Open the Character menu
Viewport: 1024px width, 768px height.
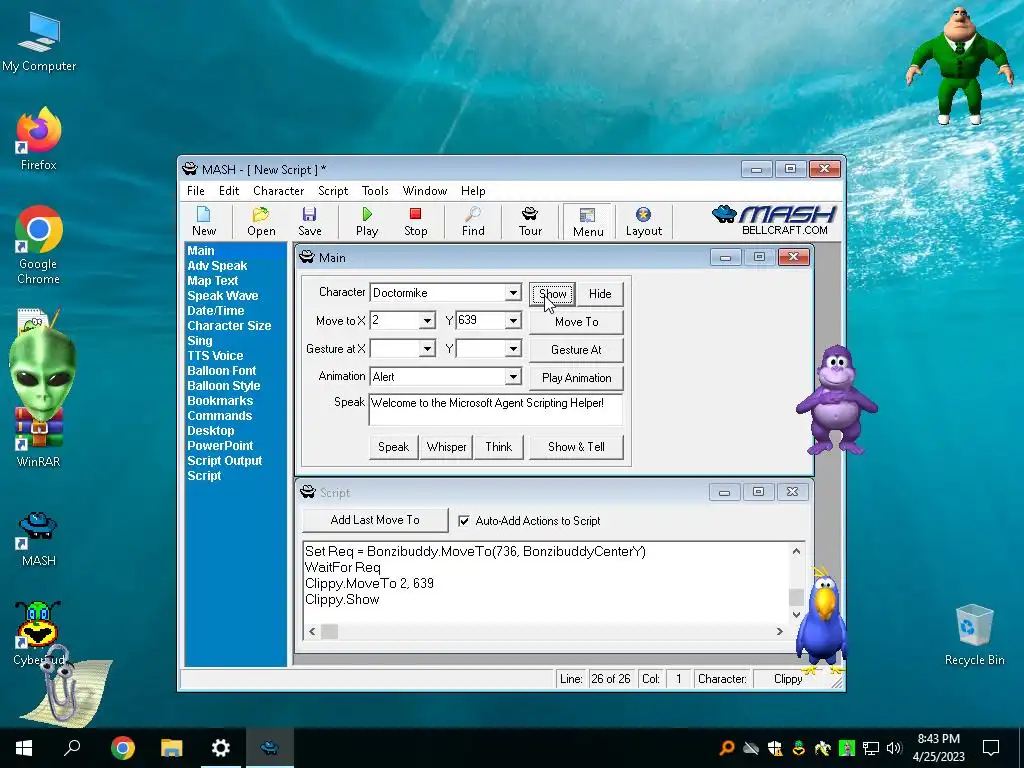tap(278, 191)
